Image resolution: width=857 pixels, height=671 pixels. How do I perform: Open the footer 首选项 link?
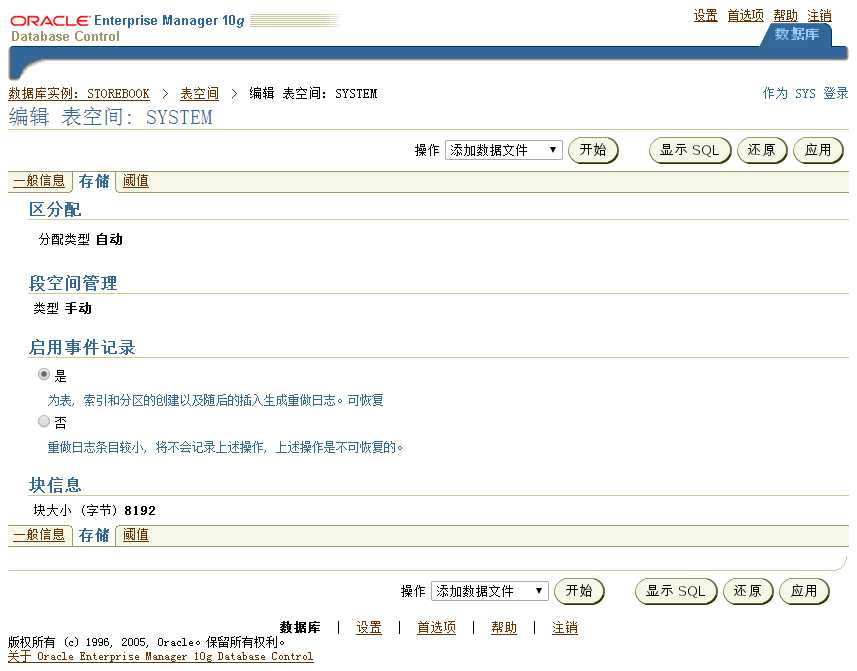point(436,627)
